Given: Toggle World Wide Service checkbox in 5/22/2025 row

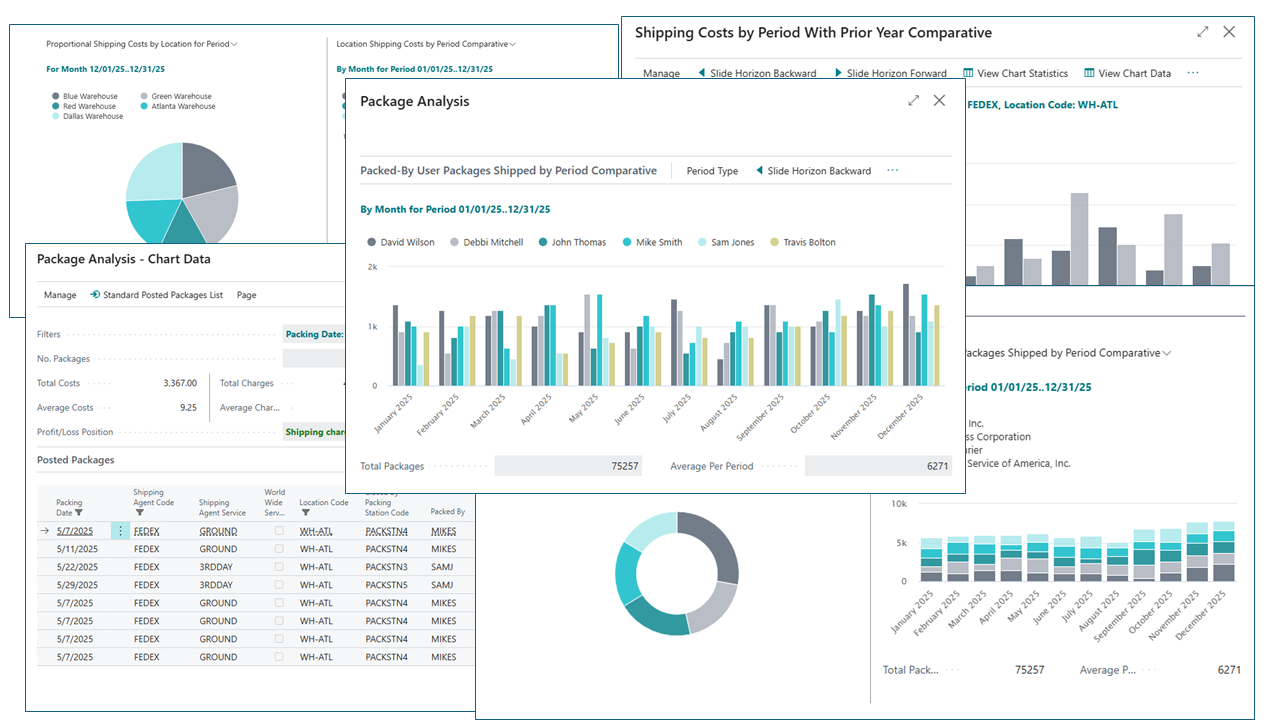Looking at the screenshot, I should (279, 567).
